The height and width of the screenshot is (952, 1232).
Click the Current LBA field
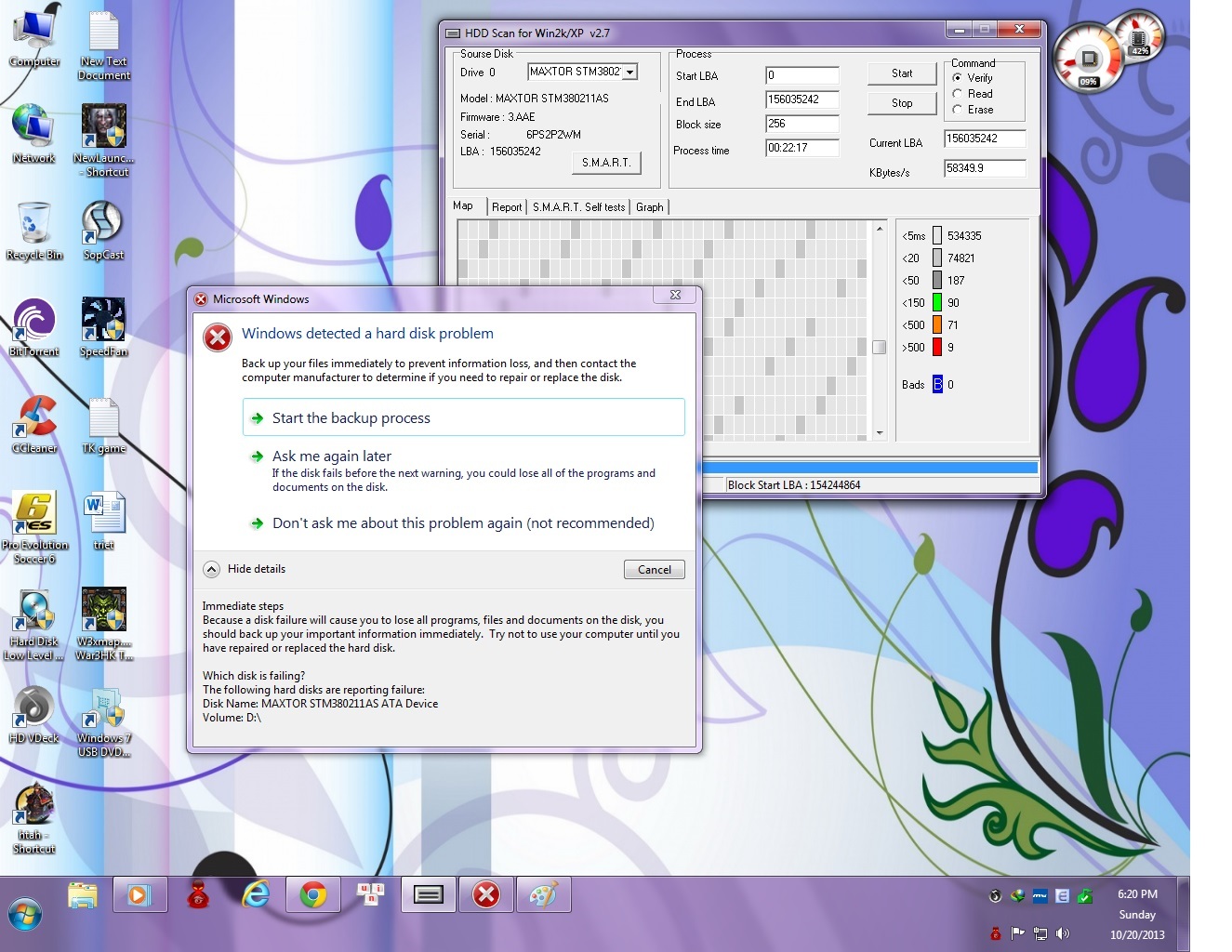(x=985, y=139)
